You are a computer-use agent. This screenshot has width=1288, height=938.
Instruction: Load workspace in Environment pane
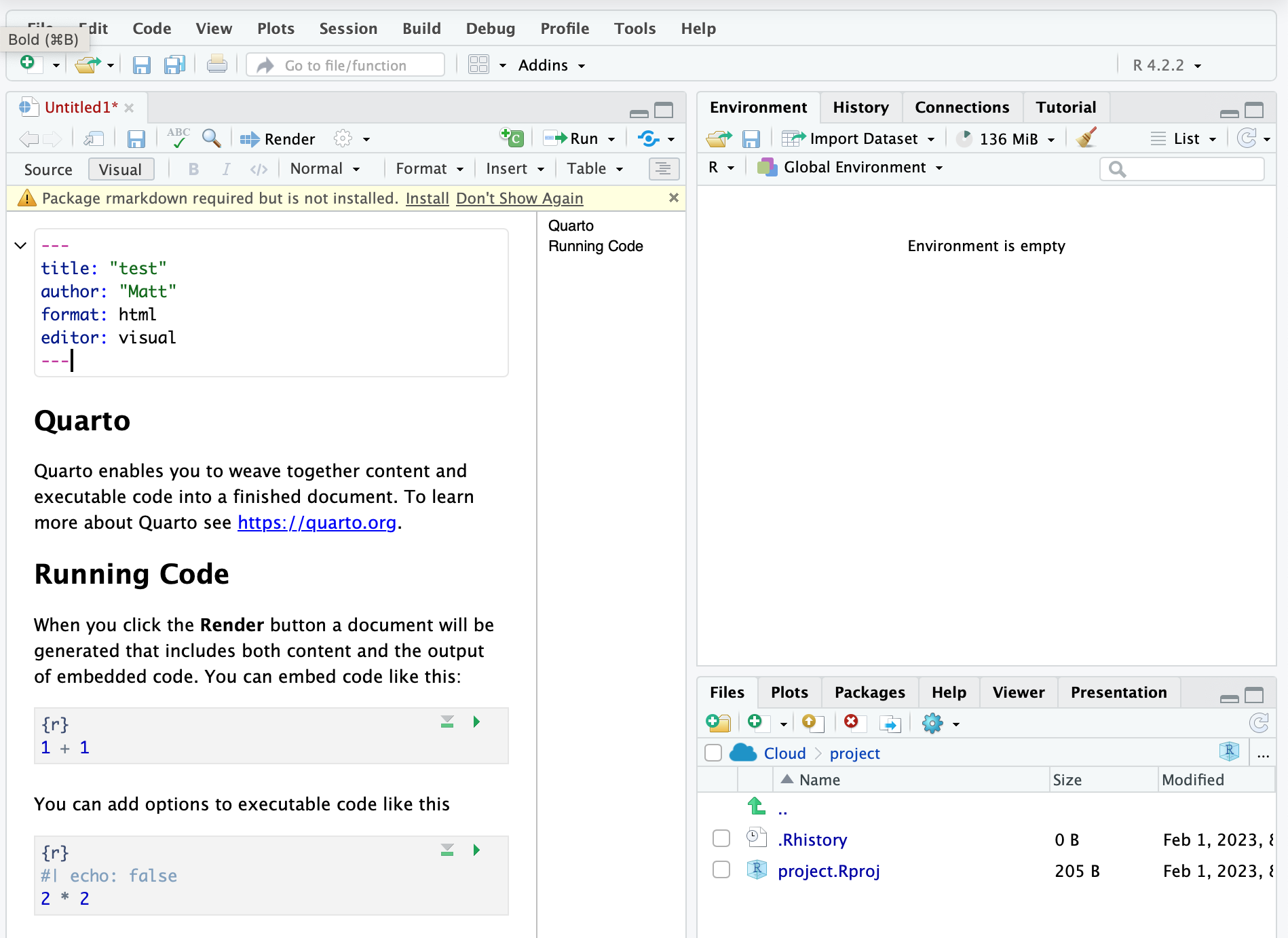[719, 139]
